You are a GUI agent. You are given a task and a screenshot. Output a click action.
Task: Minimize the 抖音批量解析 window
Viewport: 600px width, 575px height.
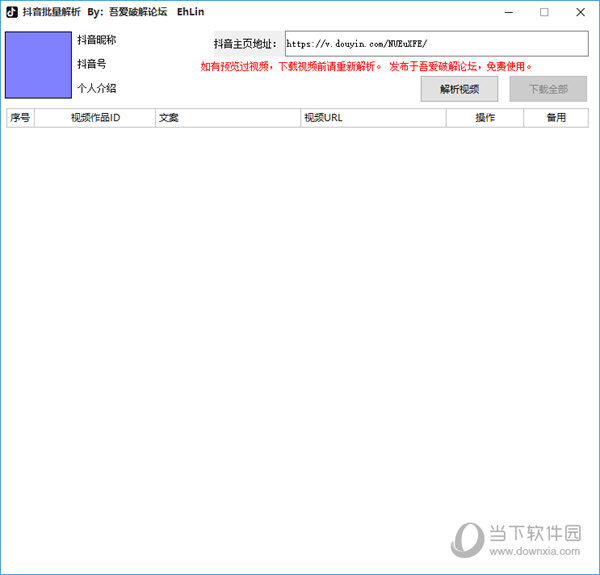[x=509, y=12]
